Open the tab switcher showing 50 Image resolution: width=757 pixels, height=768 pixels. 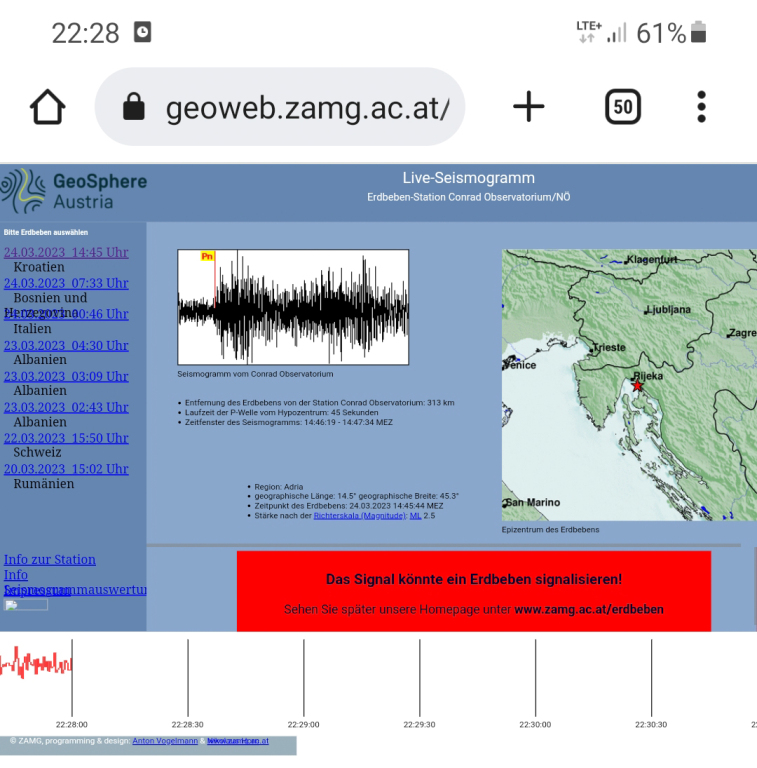coord(622,107)
